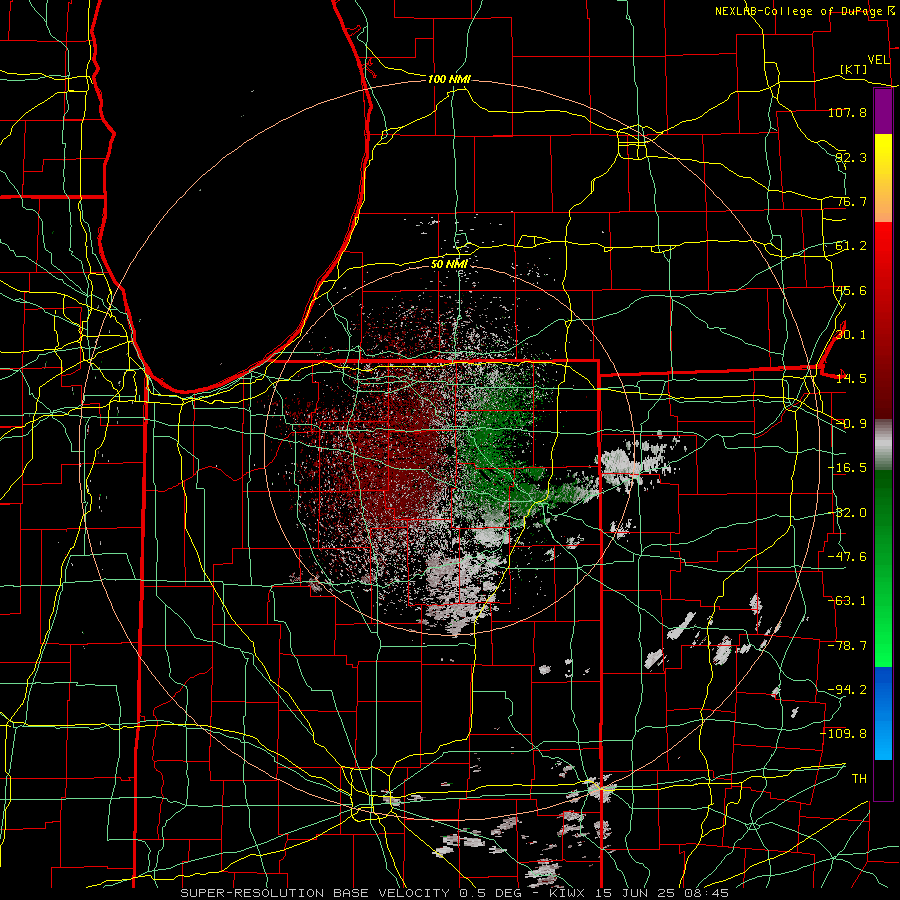Viewport: 900px width, 900px height.
Task: Pick the blue segment of velocity color bar
Action: (883, 713)
